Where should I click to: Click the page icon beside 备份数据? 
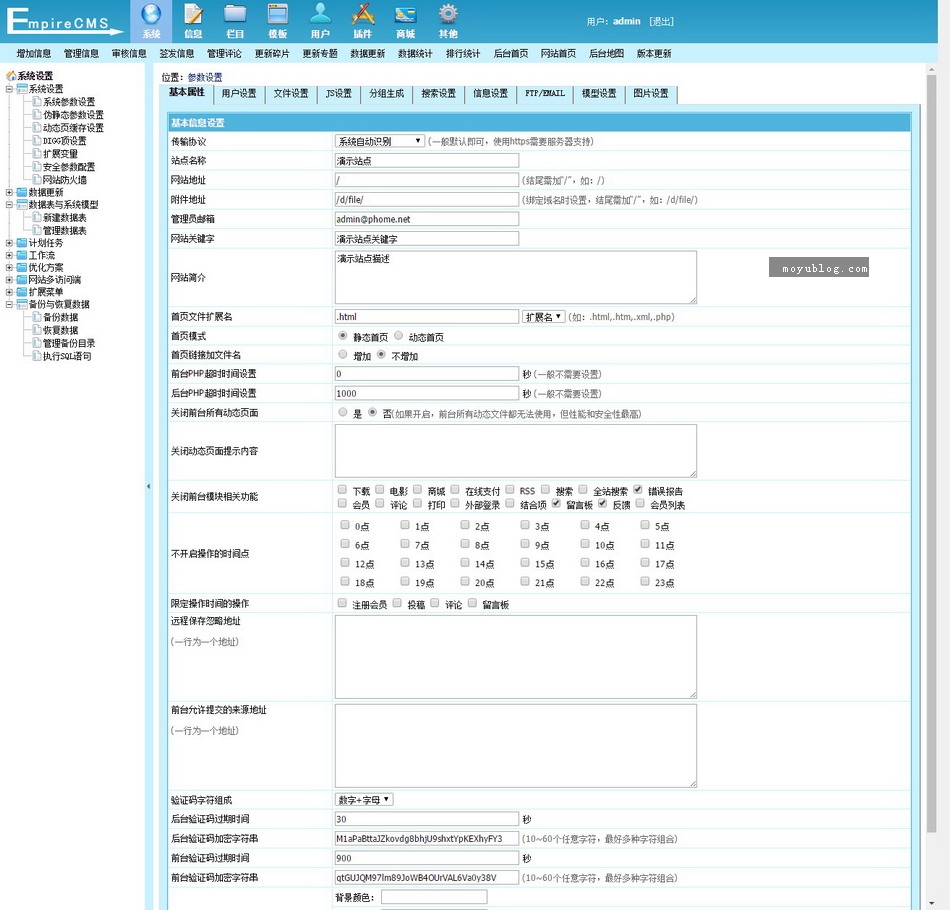(x=37, y=317)
